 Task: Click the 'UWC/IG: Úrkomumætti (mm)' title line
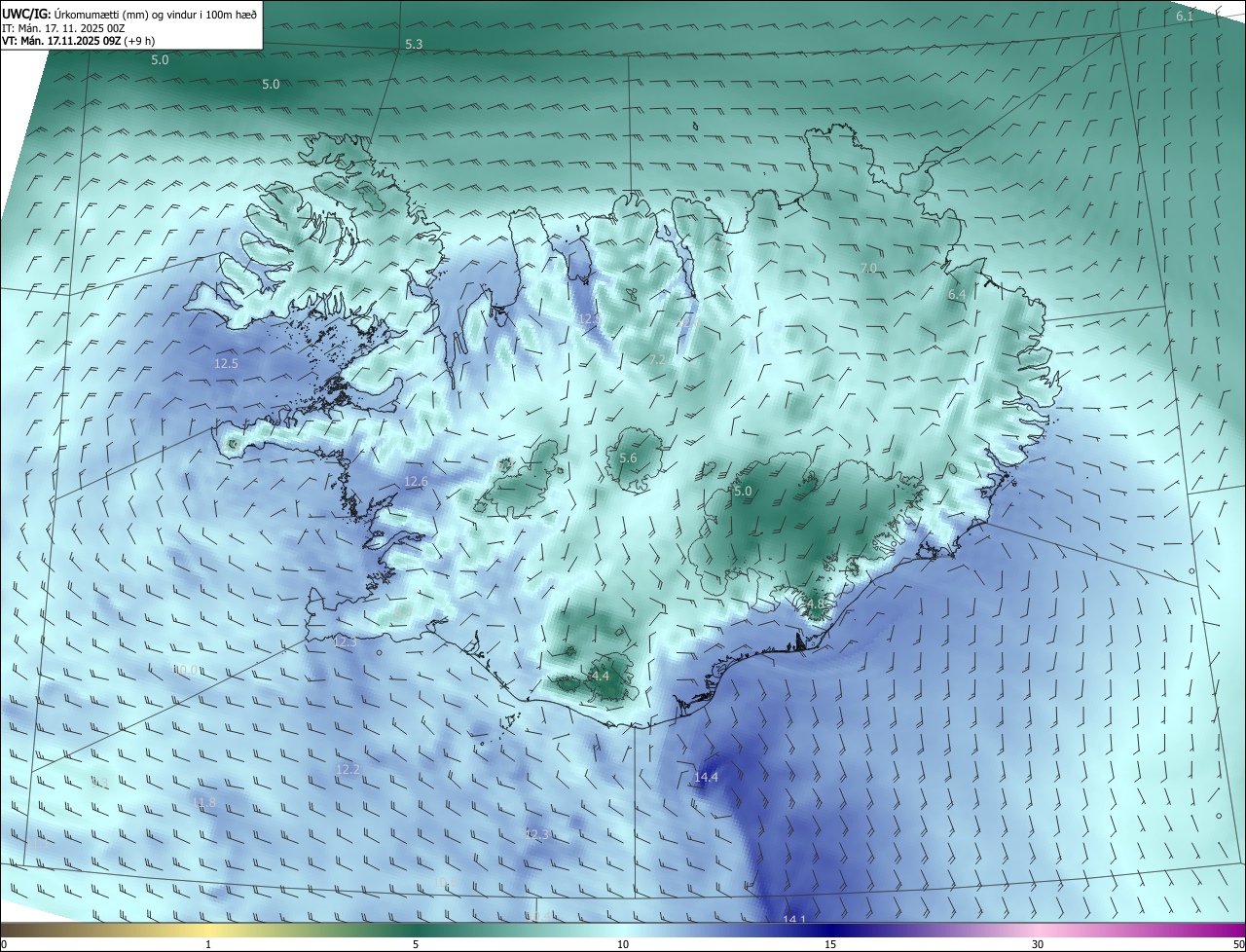click(129, 13)
